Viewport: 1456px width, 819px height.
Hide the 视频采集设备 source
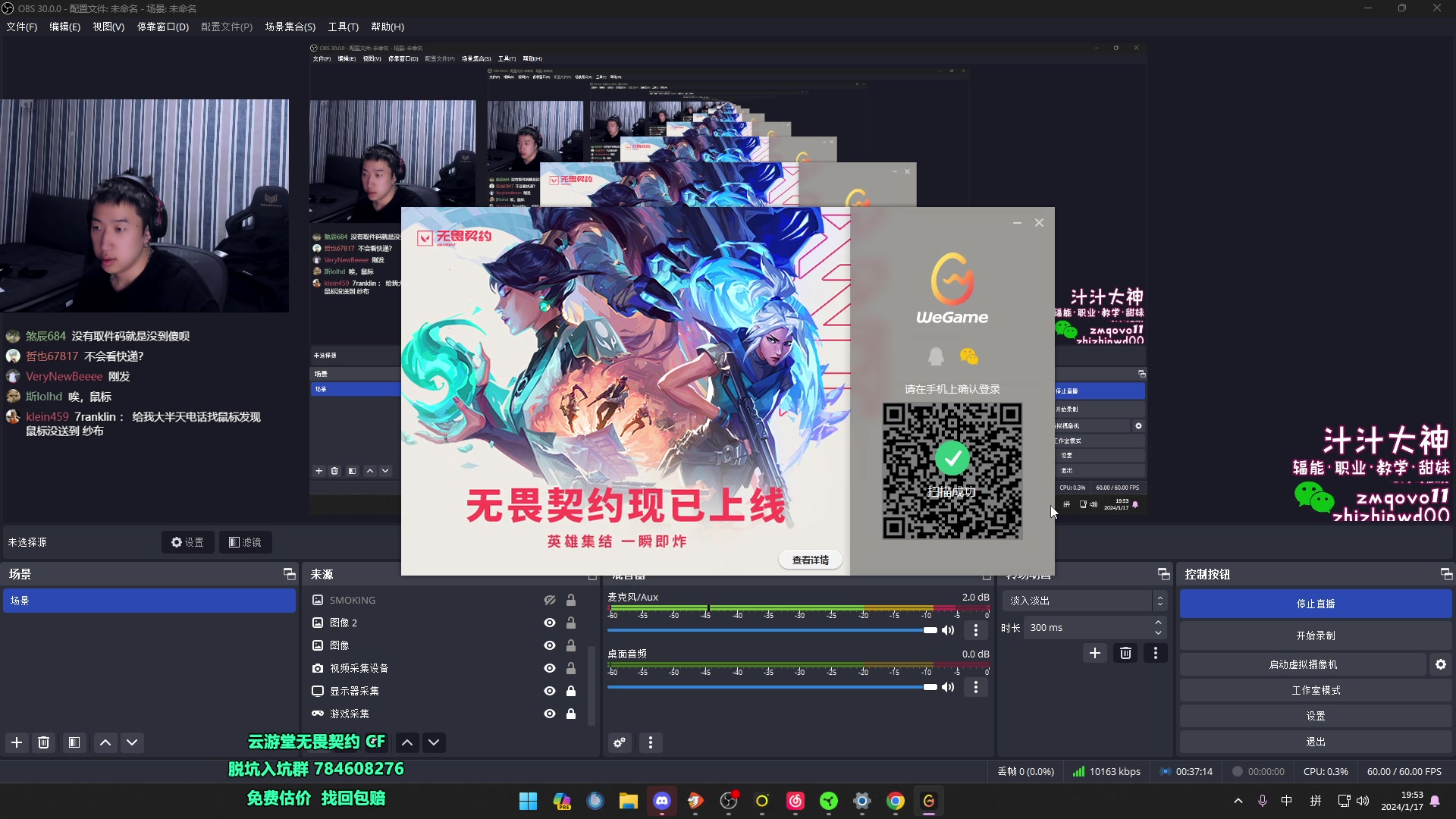[x=550, y=668]
